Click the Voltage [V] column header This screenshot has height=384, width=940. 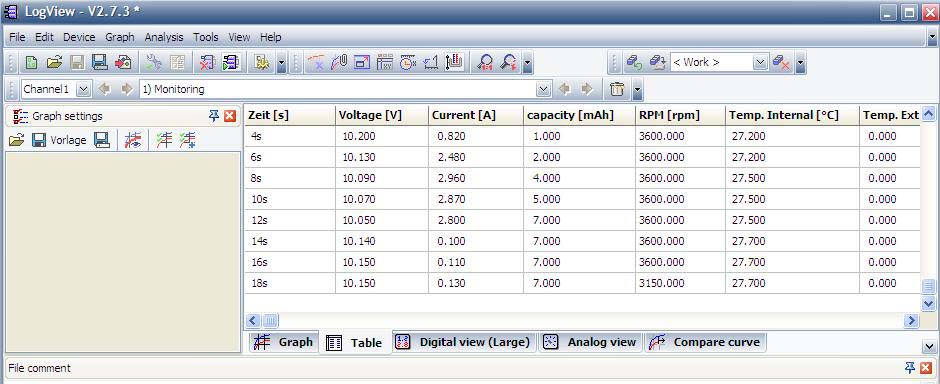[x=381, y=115]
